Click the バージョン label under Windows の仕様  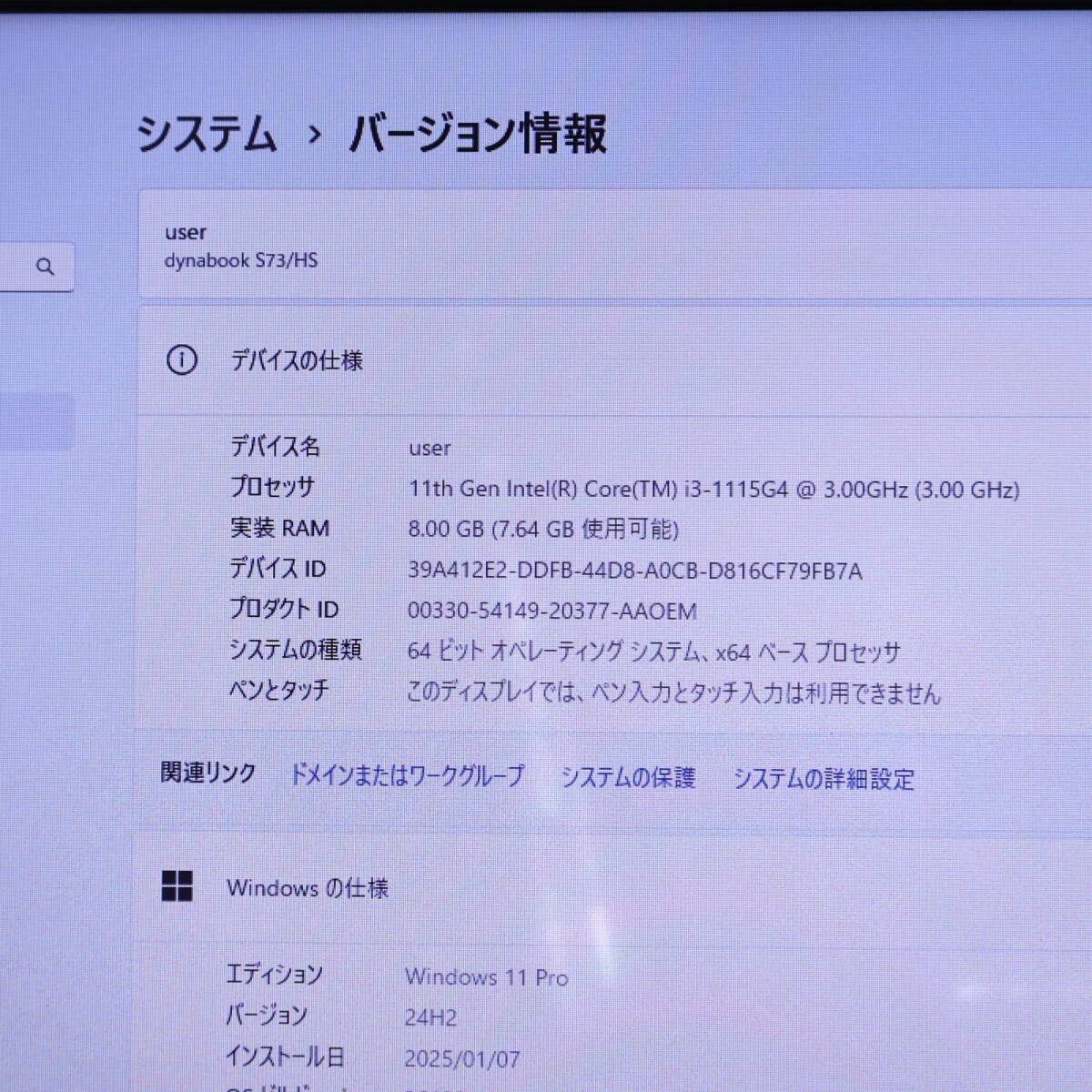tap(267, 1016)
